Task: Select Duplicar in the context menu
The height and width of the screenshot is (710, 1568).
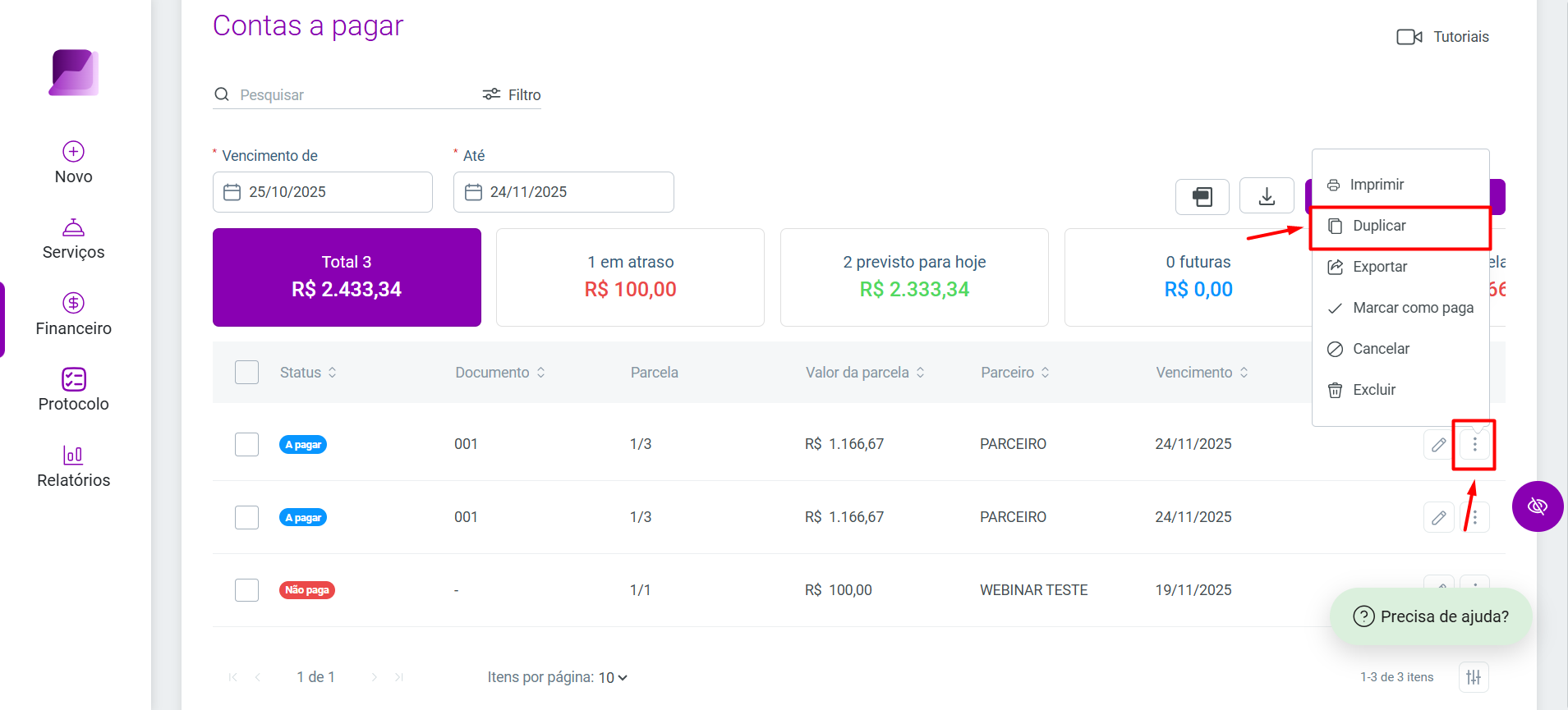Action: (x=1400, y=226)
